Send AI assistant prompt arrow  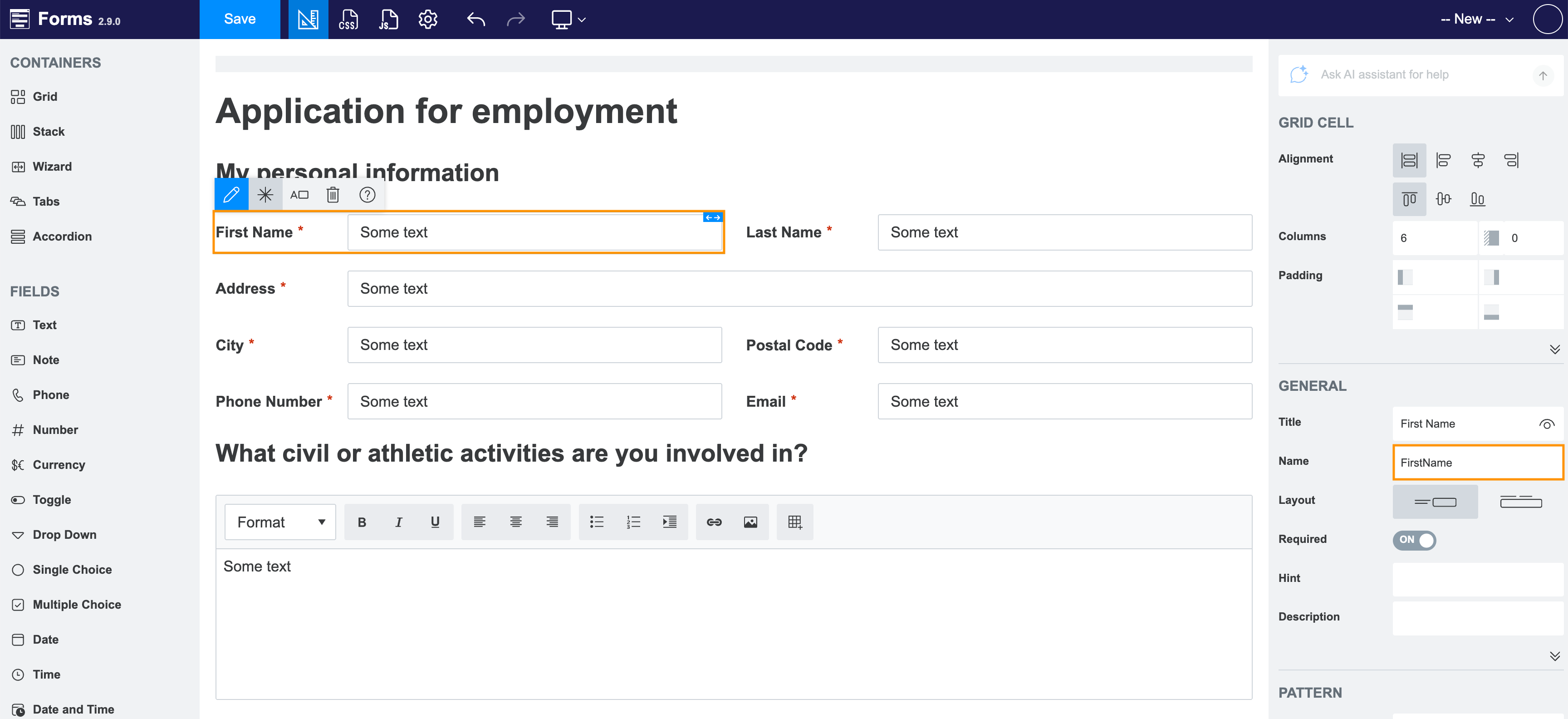(x=1543, y=75)
